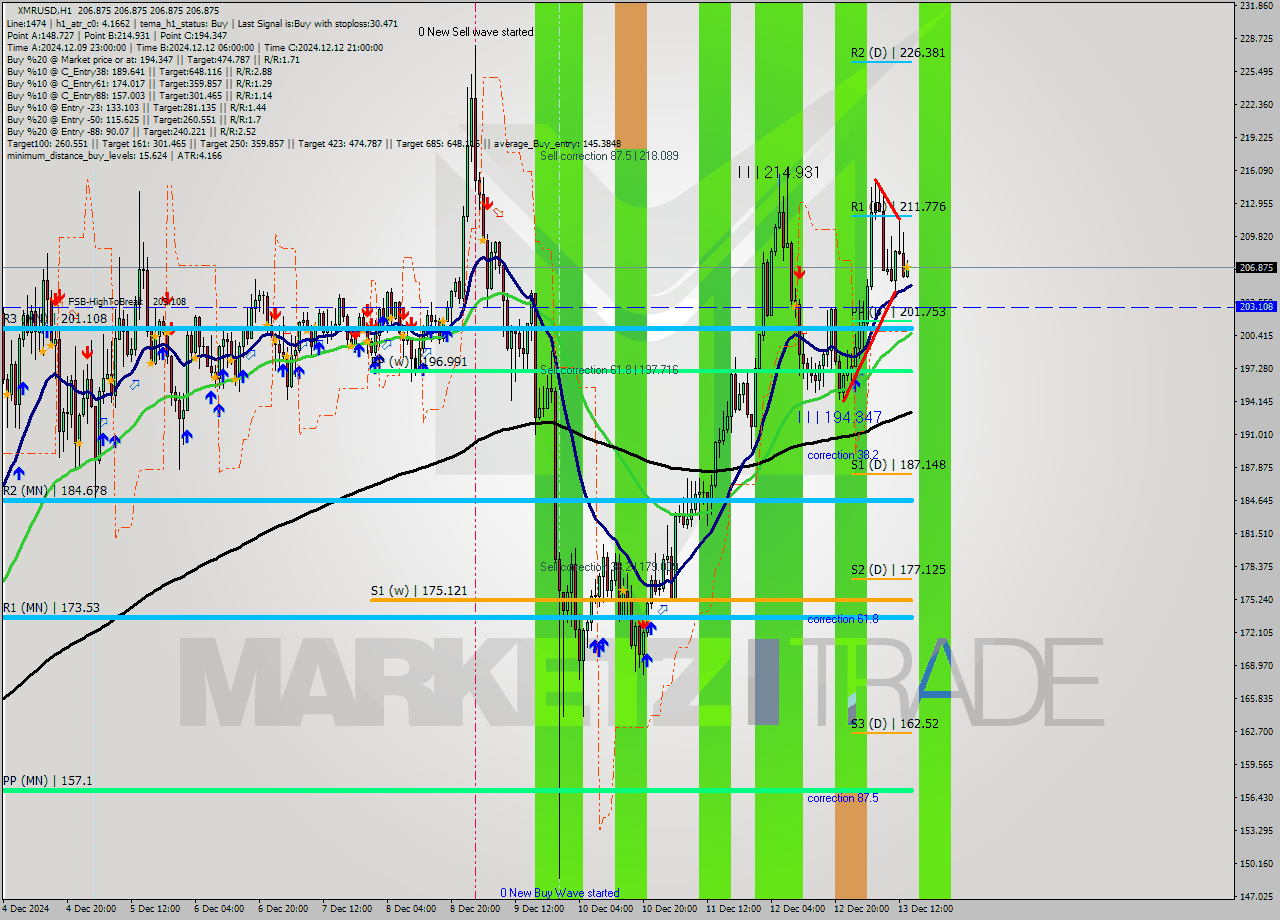Viewport: 1280px width, 920px height.
Task: Click the 'Buy %20 @ Market price' line
Action: coord(153,59)
